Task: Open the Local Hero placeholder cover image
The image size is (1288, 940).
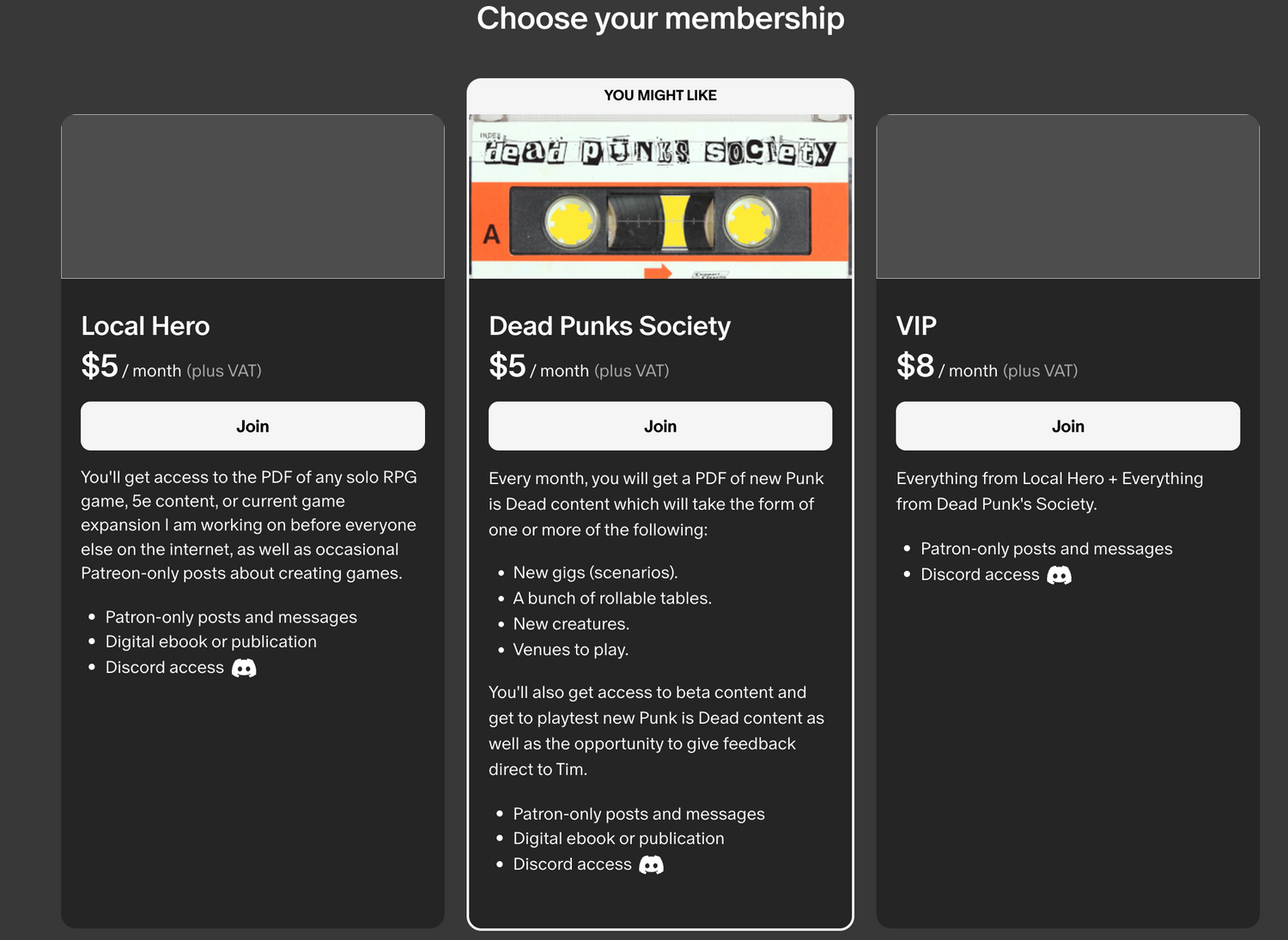Action: pos(252,197)
